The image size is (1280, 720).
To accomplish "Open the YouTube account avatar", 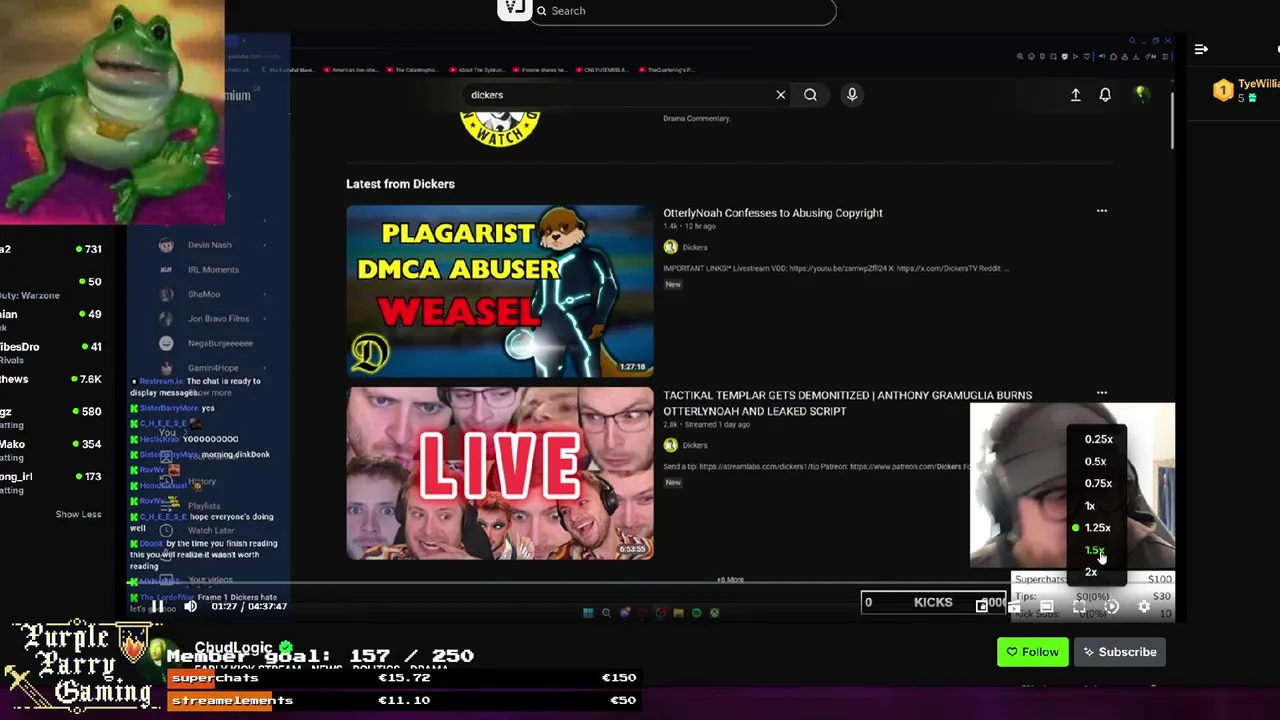I will [1141, 95].
